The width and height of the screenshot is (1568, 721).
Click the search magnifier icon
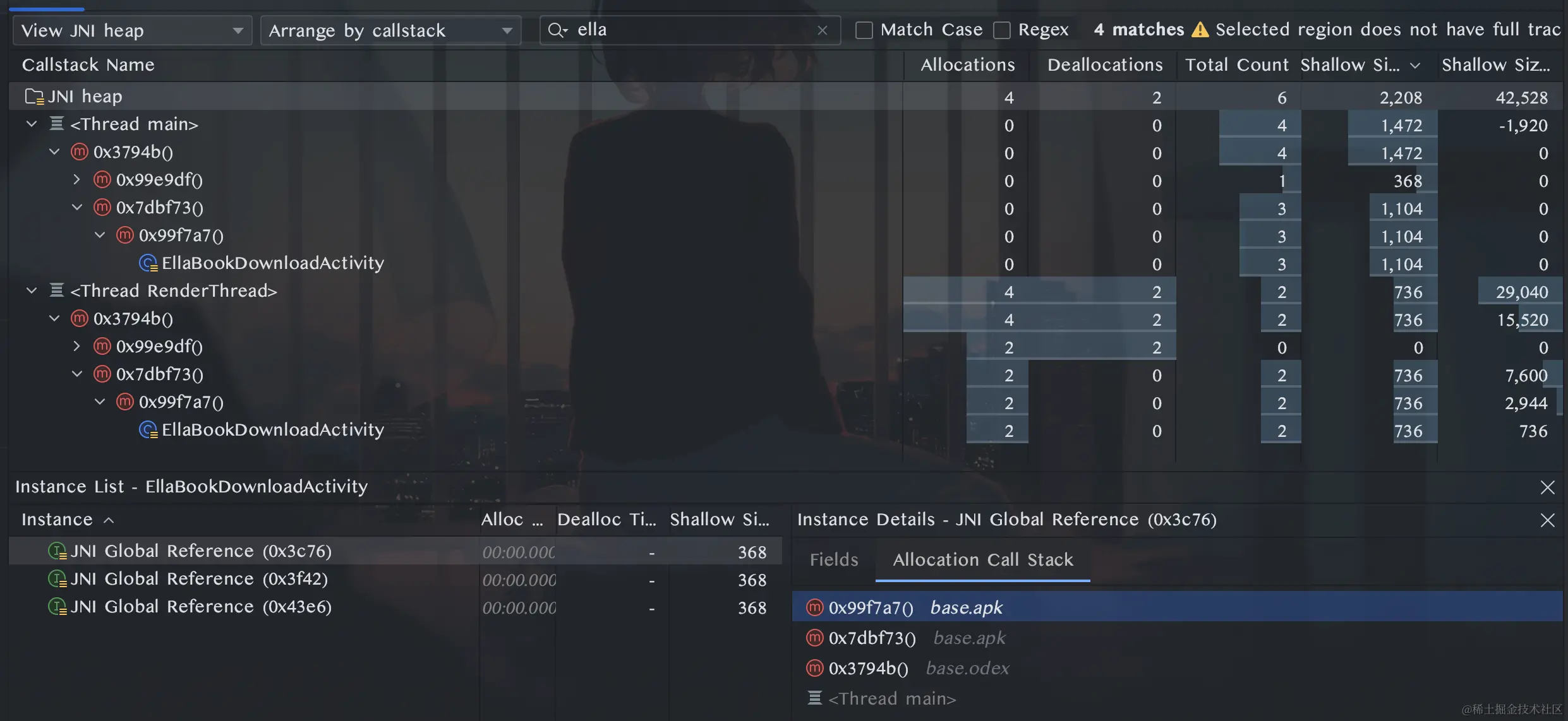pyautogui.click(x=557, y=30)
